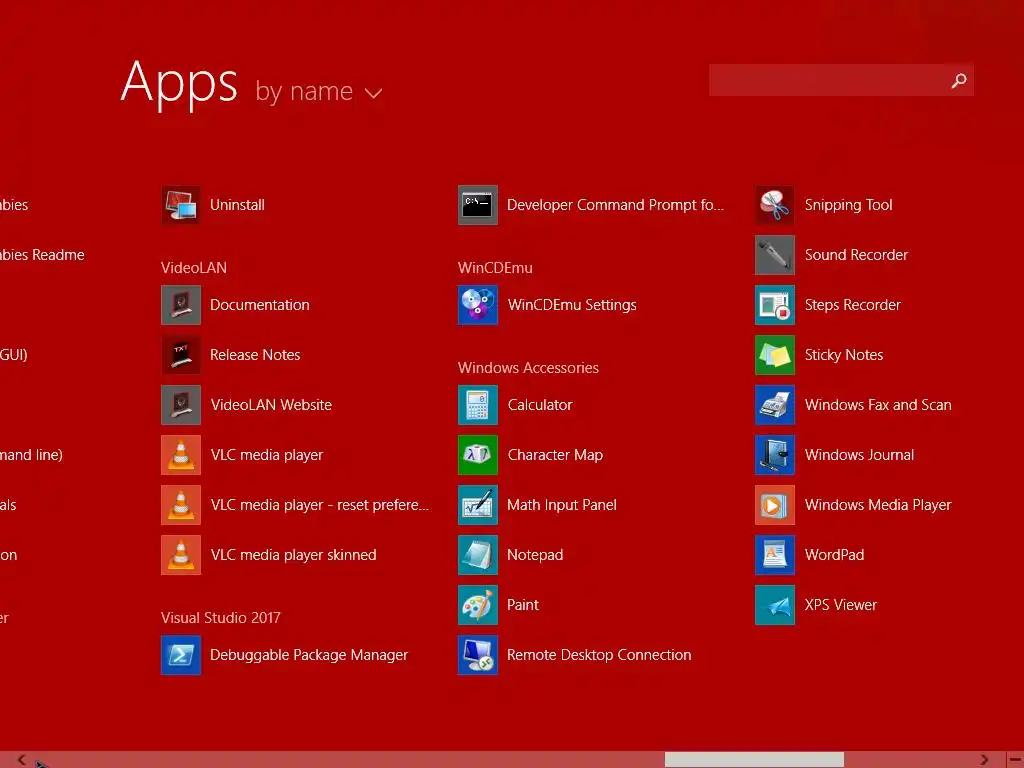Viewport: 1024px width, 768px height.
Task: Open Windows Journal icon
Action: [775, 455]
